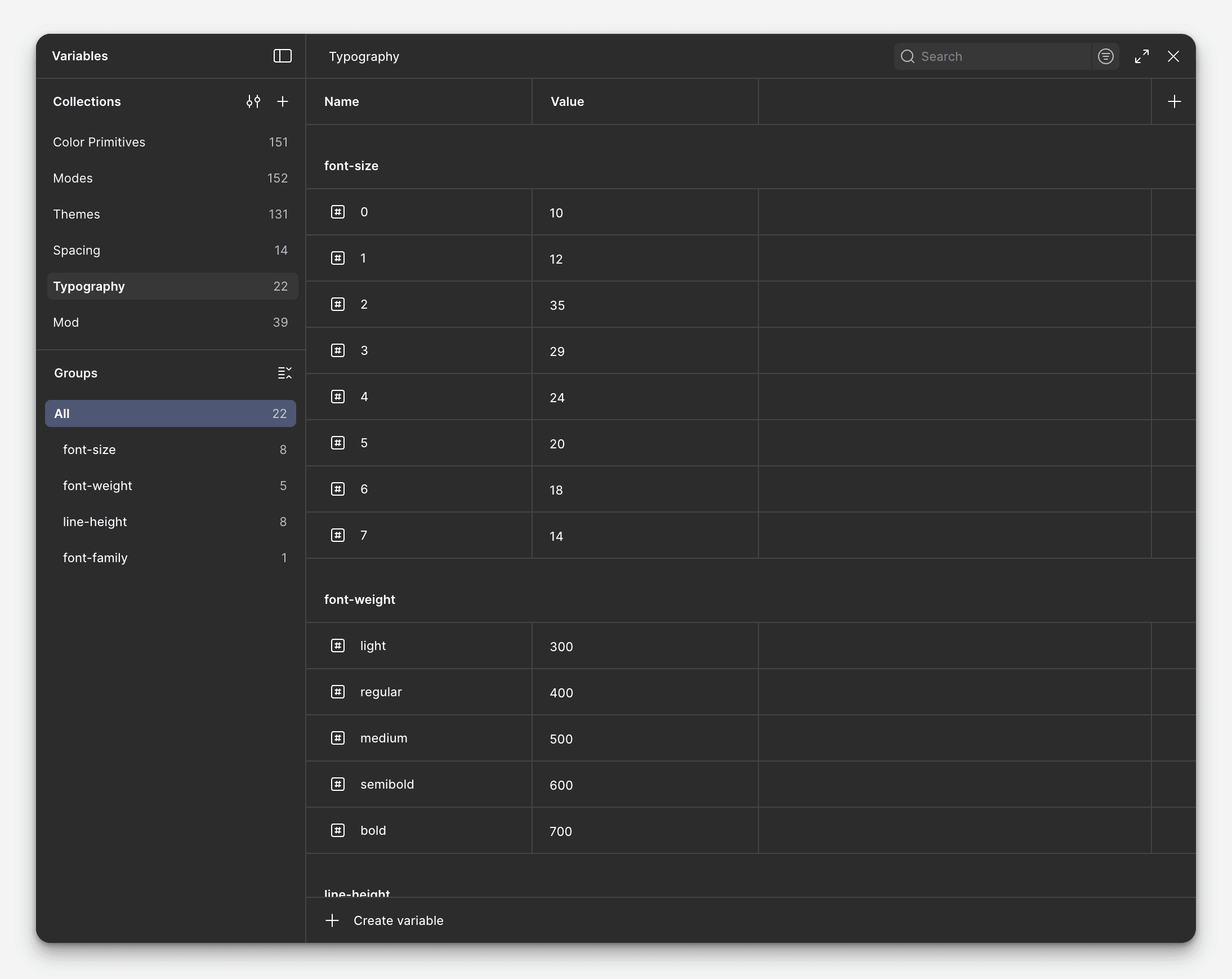This screenshot has height=979, width=1232.
Task: Toggle the sidebar panel icon
Action: pyautogui.click(x=282, y=56)
